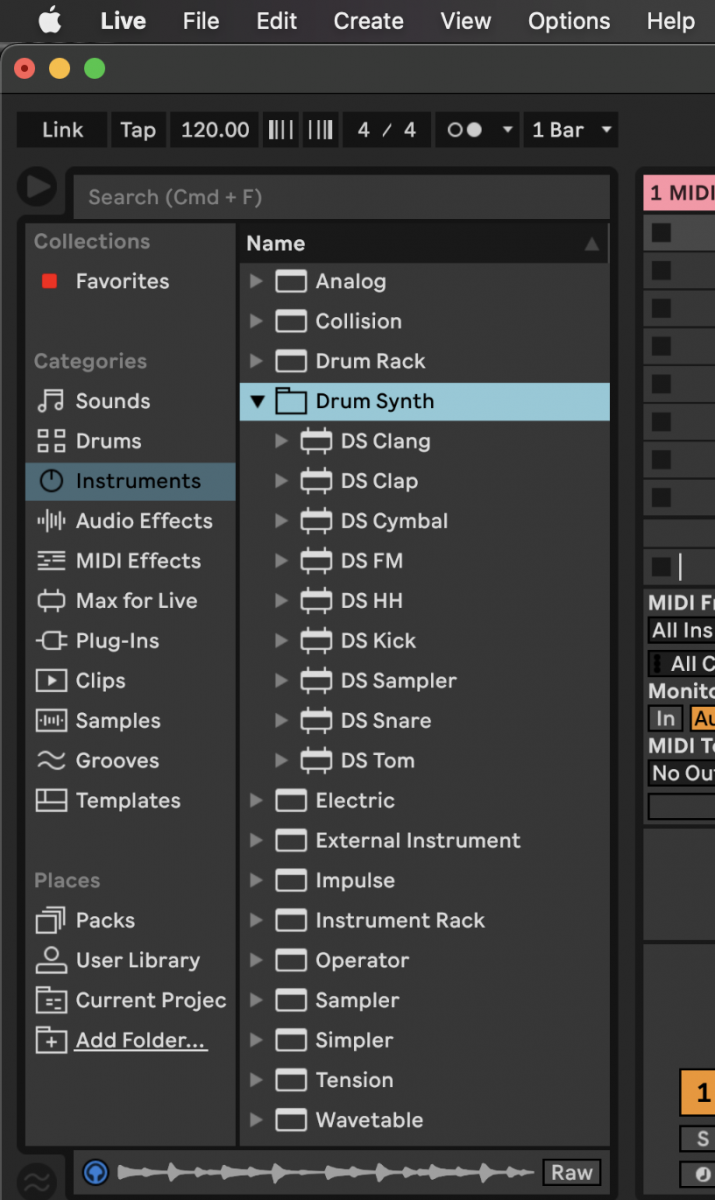Open the Live application menu
This screenshot has width=715, height=1200.
point(124,21)
